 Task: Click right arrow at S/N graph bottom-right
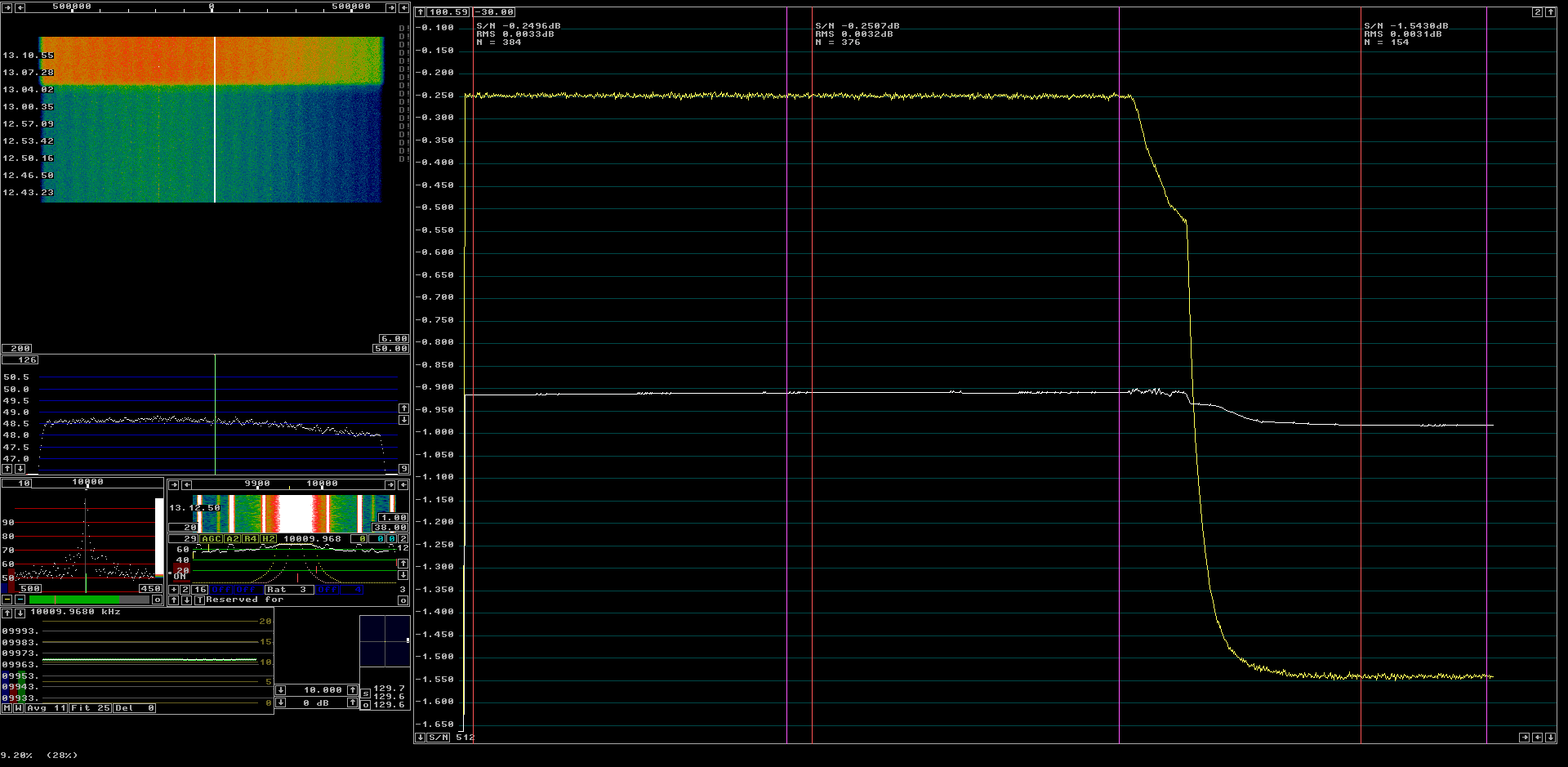(x=1524, y=738)
